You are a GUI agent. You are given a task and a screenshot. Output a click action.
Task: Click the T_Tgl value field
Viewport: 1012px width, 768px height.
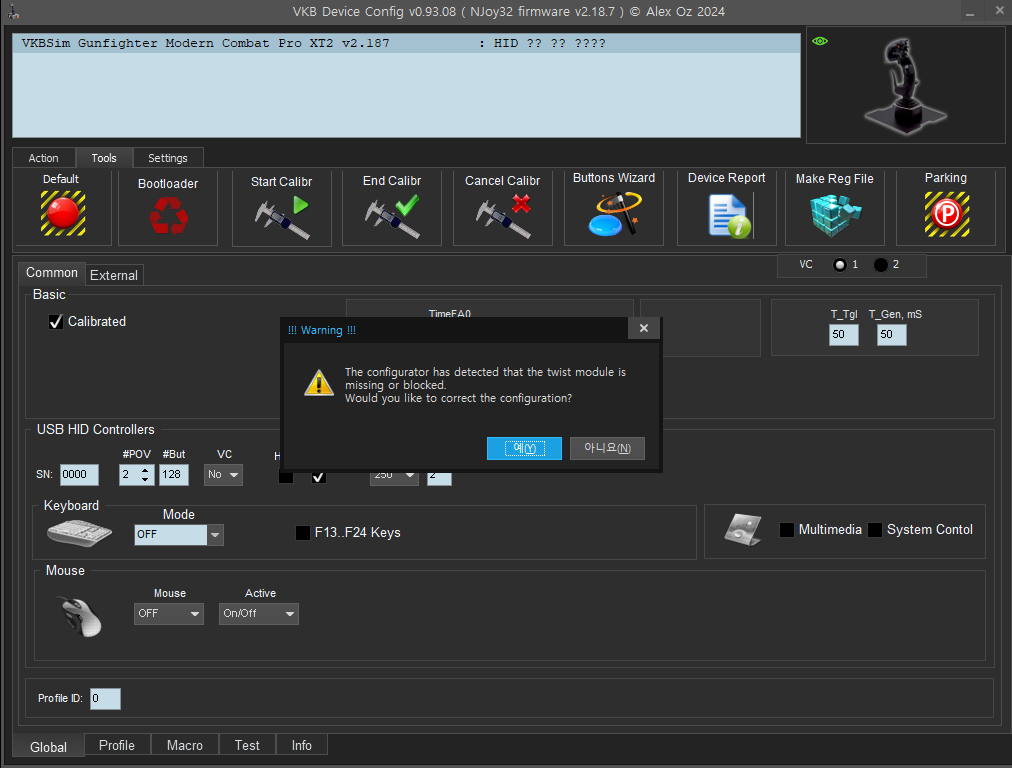pyautogui.click(x=844, y=335)
